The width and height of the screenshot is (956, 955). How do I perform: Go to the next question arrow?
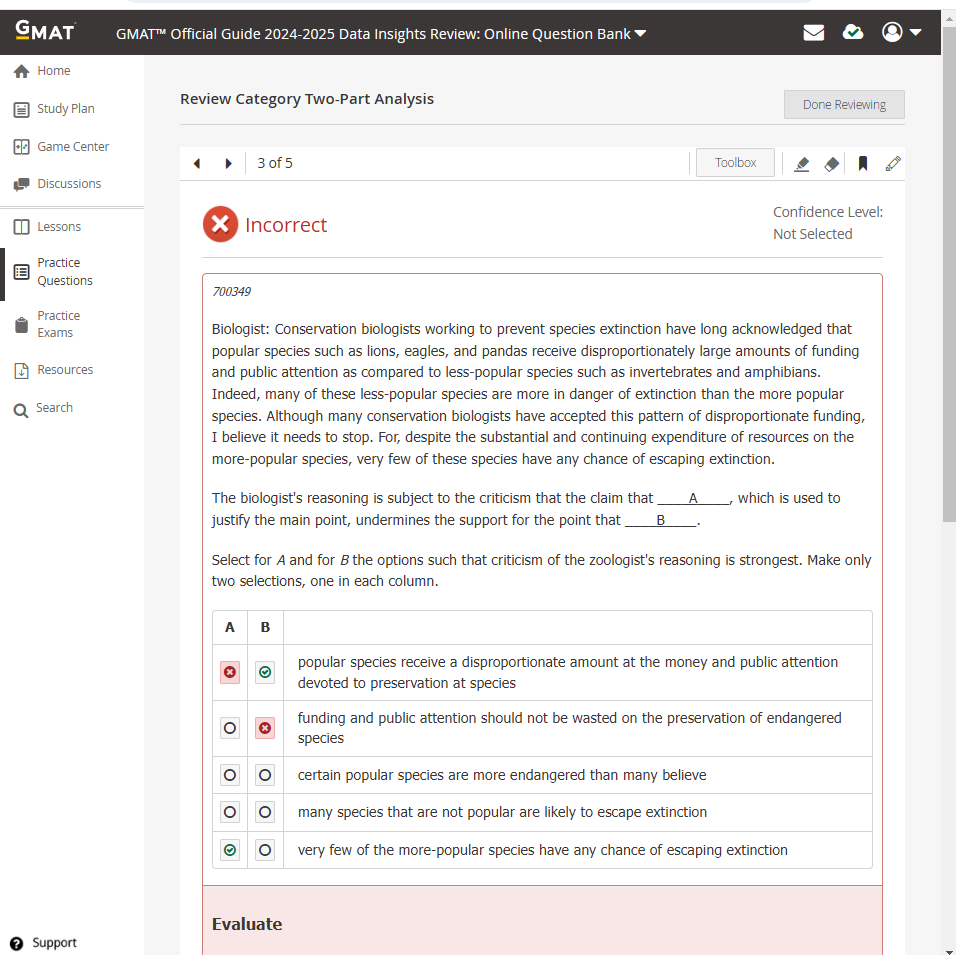[228, 164]
